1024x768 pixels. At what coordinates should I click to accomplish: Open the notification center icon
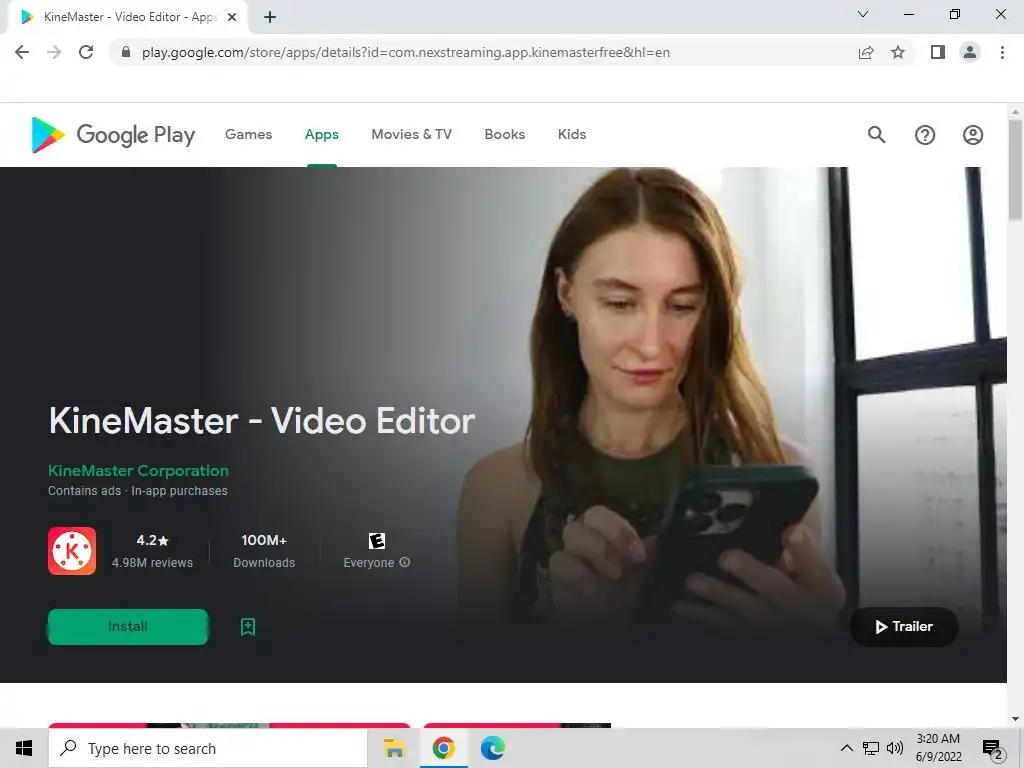tap(993, 749)
